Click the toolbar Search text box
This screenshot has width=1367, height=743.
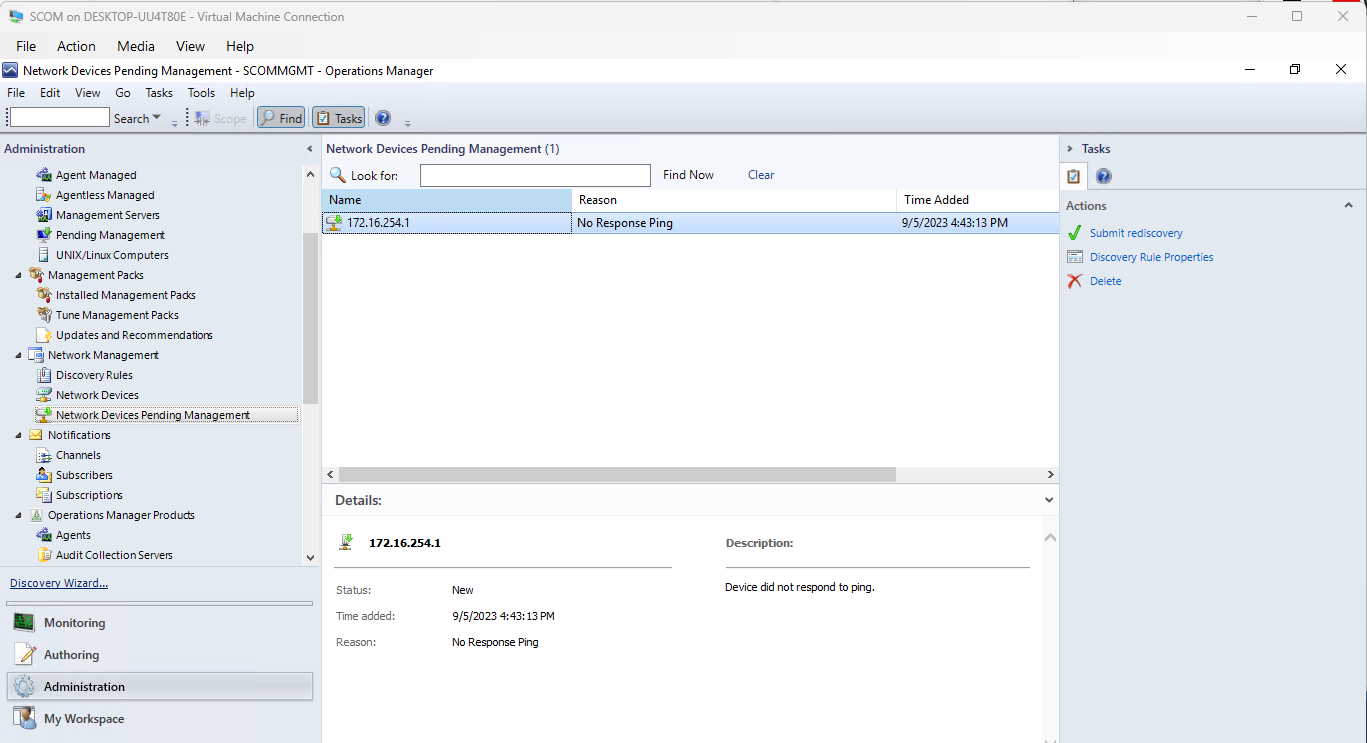point(59,118)
